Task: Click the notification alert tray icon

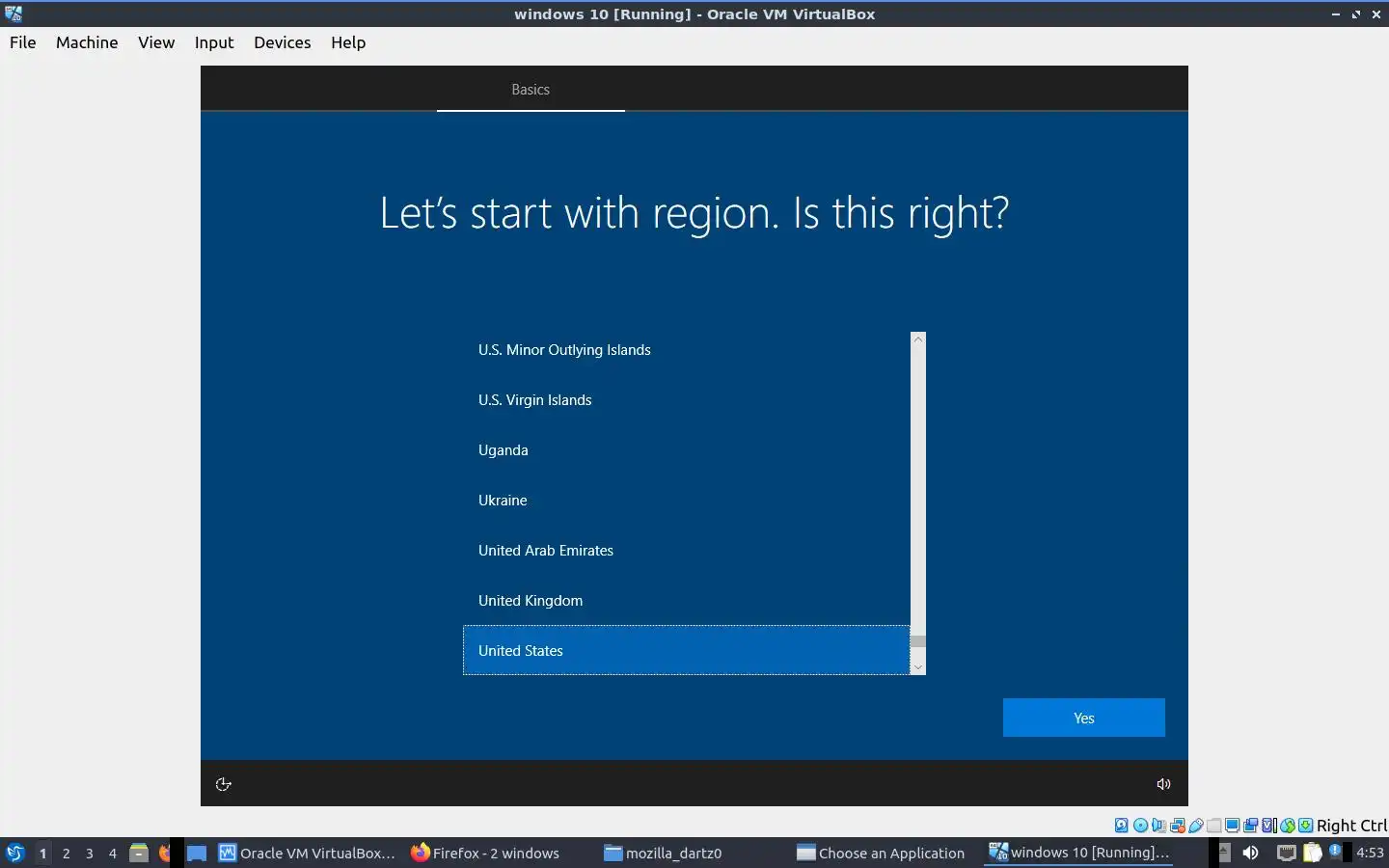Action: click(1335, 851)
